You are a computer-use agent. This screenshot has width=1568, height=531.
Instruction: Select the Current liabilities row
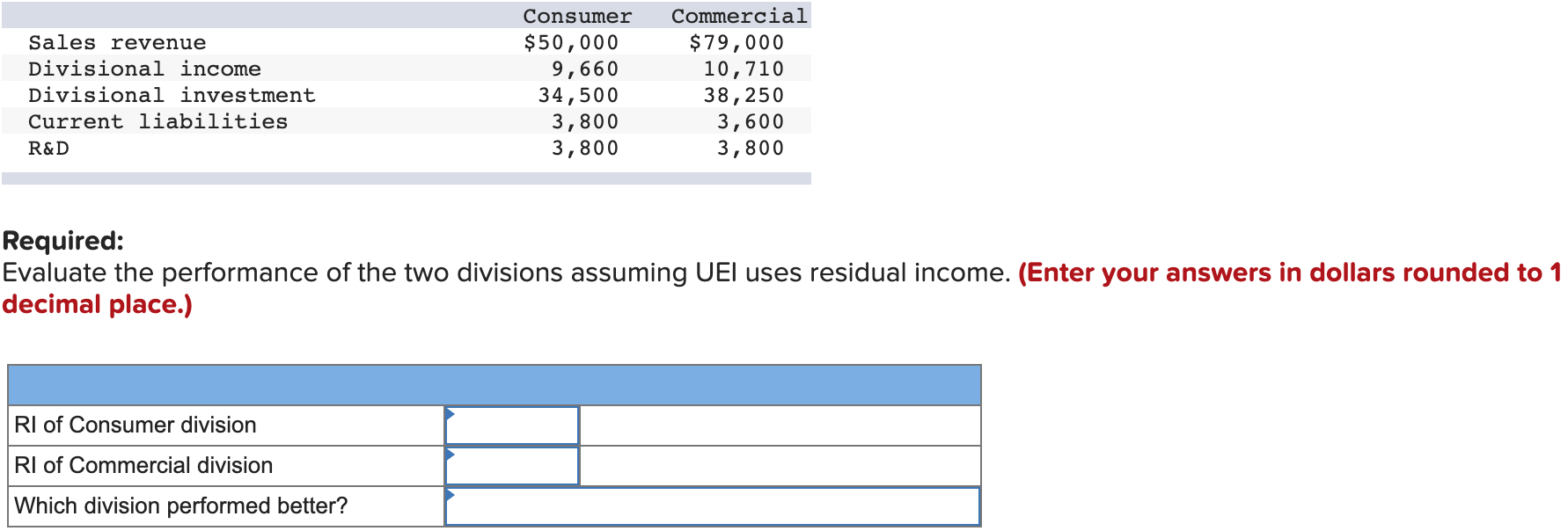tap(157, 120)
